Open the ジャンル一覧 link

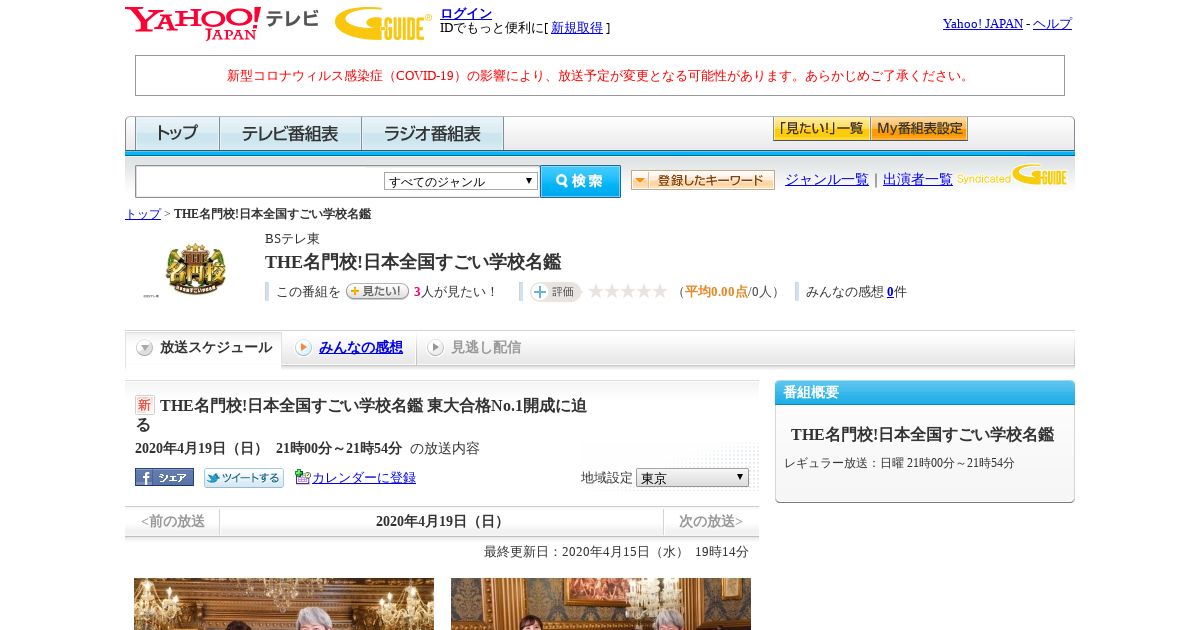(x=827, y=180)
